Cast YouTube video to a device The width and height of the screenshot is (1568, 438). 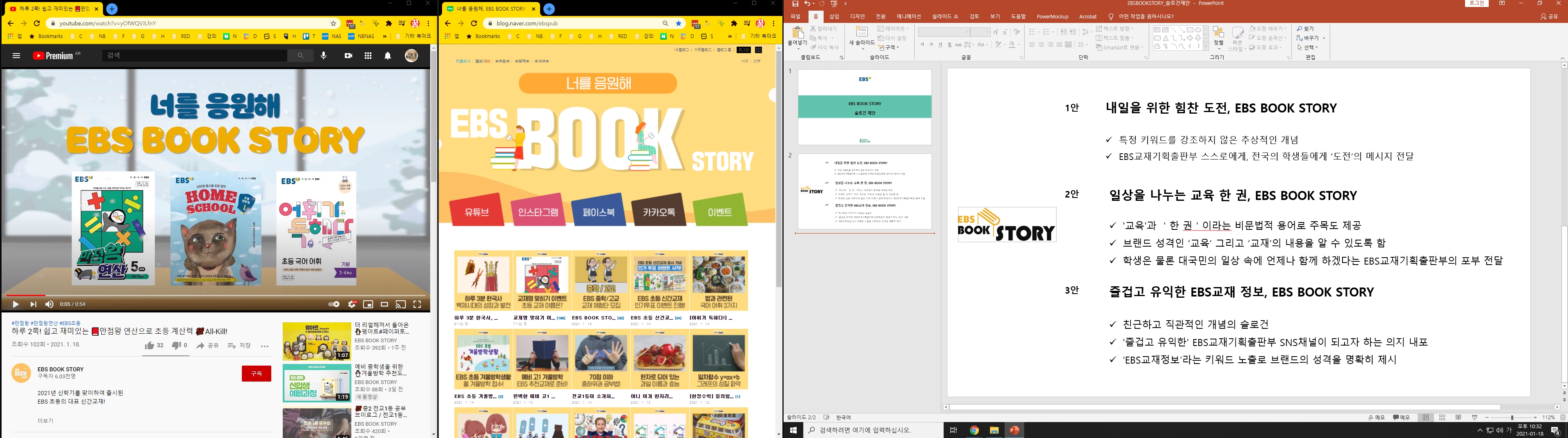[400, 304]
